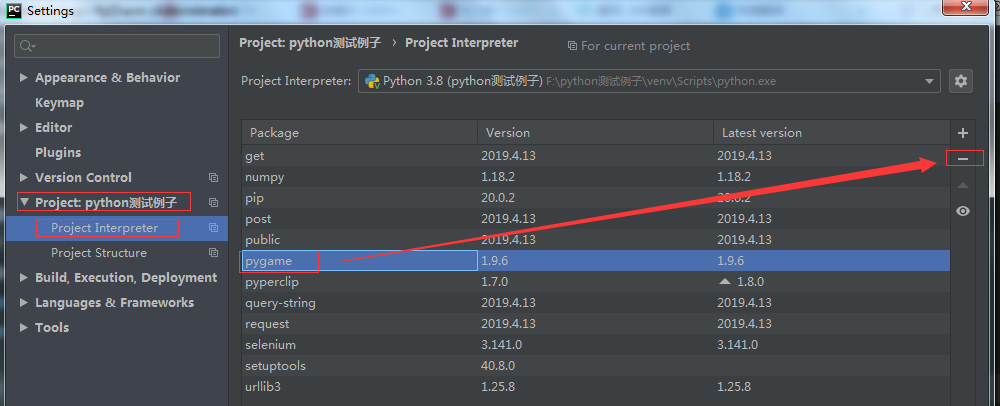The width and height of the screenshot is (1000, 406).
Task: Click upgrade arrow next to pyperclip 1.8.0
Action: [x=725, y=281]
